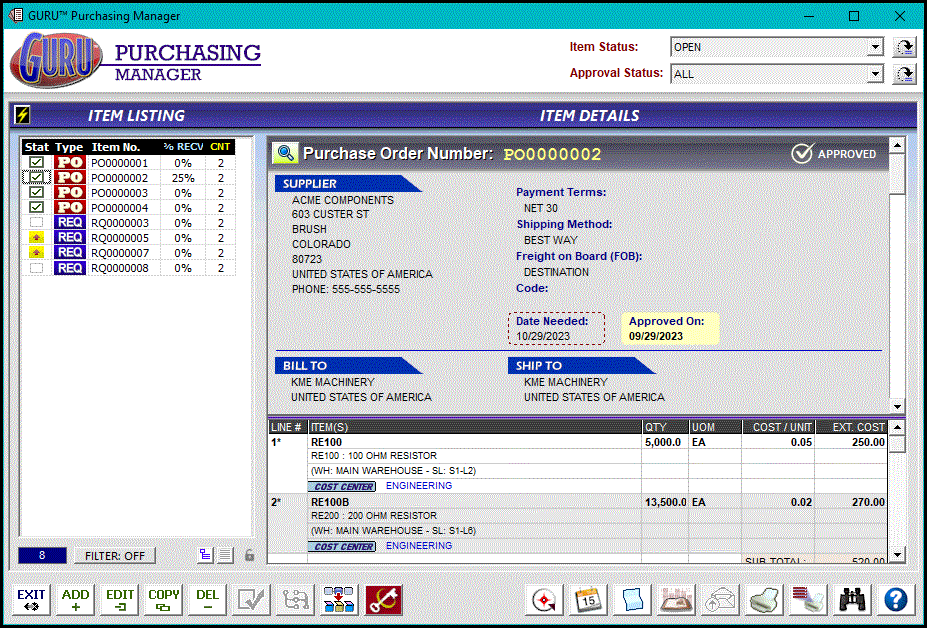Click the yellow status marker for RQ0000005
935x634 pixels.
click(x=36, y=238)
